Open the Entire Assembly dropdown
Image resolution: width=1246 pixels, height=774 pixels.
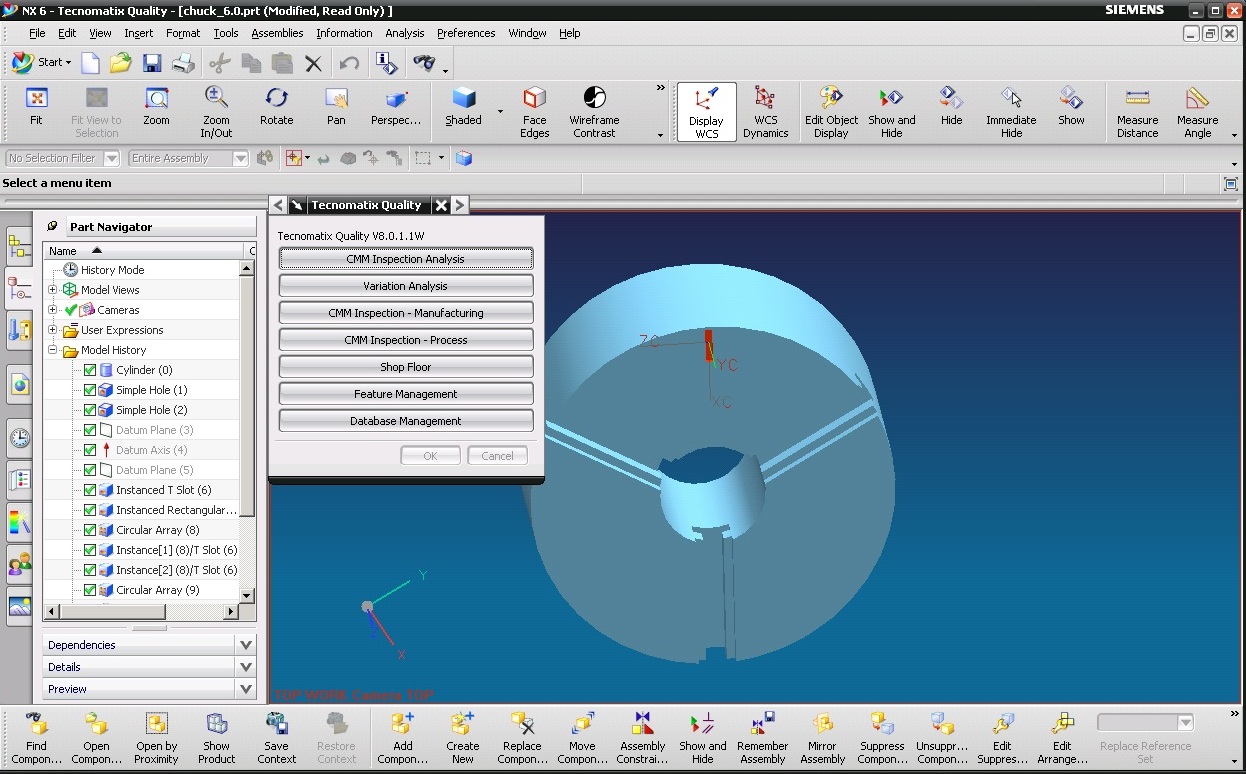[x=240, y=158]
